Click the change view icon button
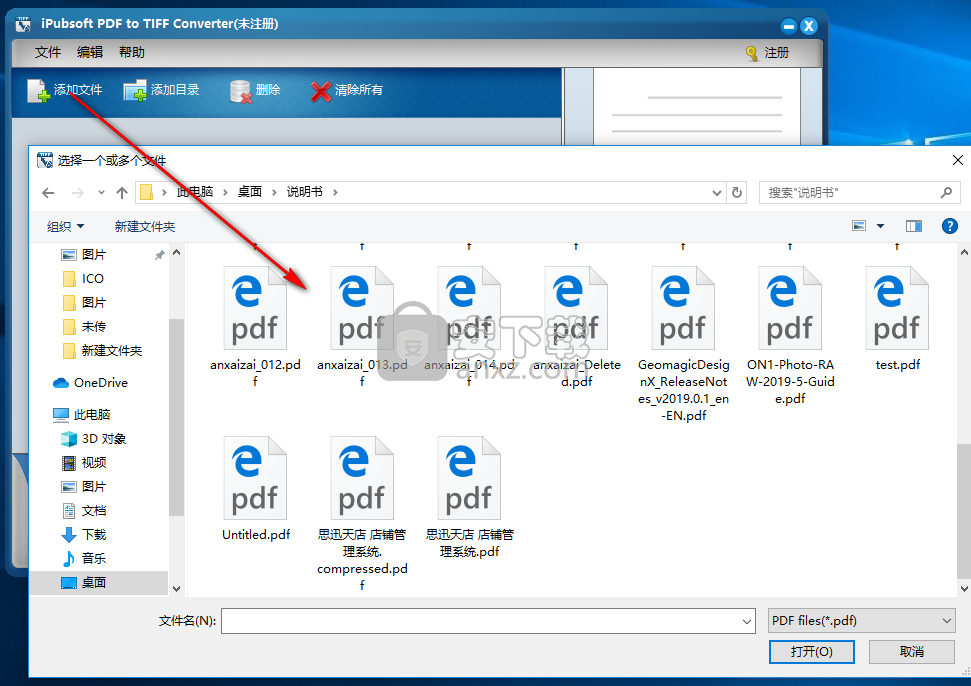The image size is (971, 686). 859,226
